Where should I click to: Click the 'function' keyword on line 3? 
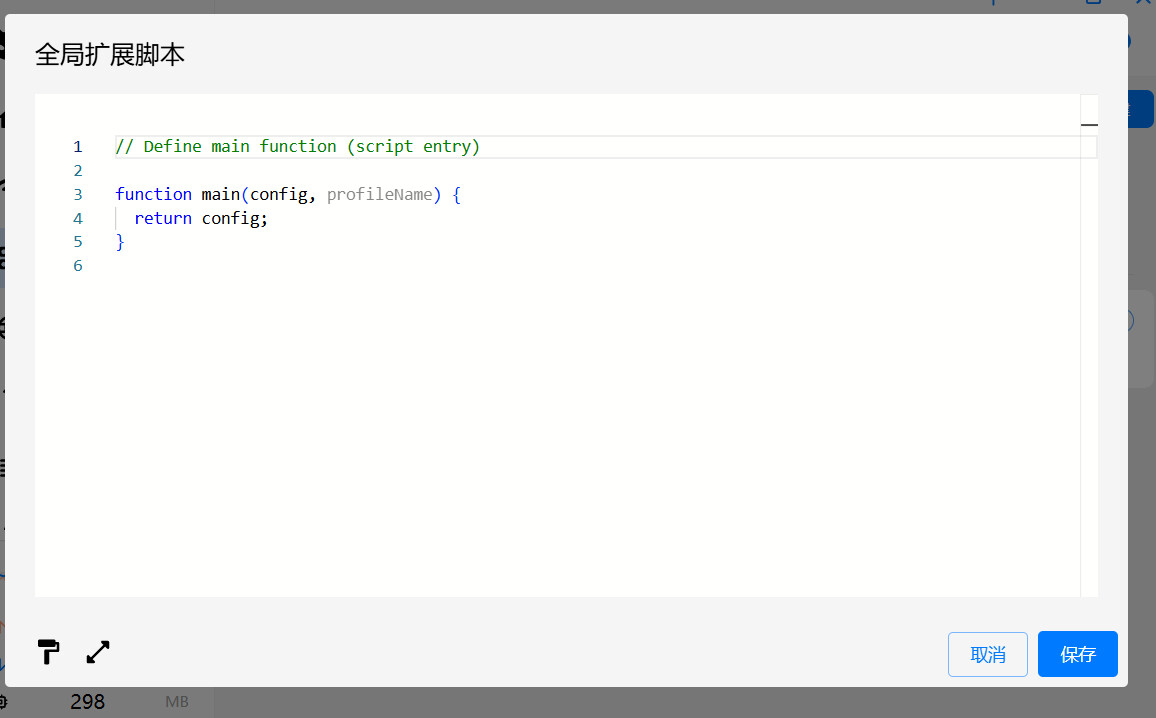[153, 194]
